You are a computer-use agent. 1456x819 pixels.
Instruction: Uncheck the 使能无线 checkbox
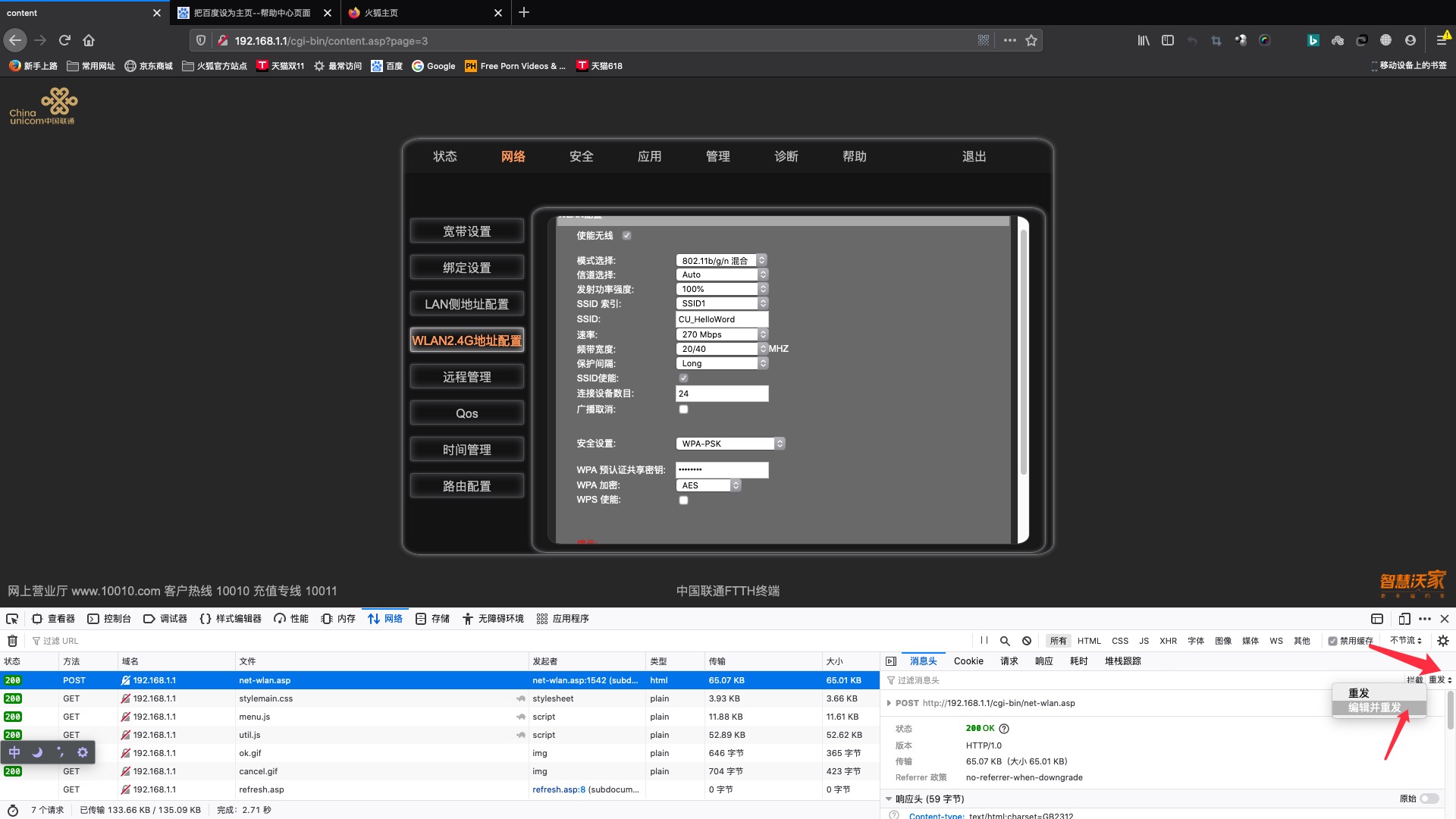(626, 235)
